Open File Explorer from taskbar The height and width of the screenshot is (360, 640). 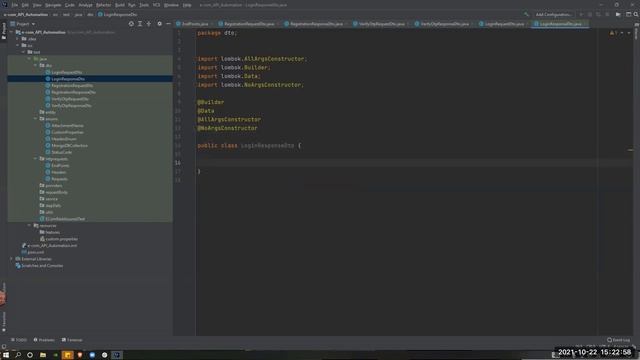pyautogui.click(x=43, y=355)
